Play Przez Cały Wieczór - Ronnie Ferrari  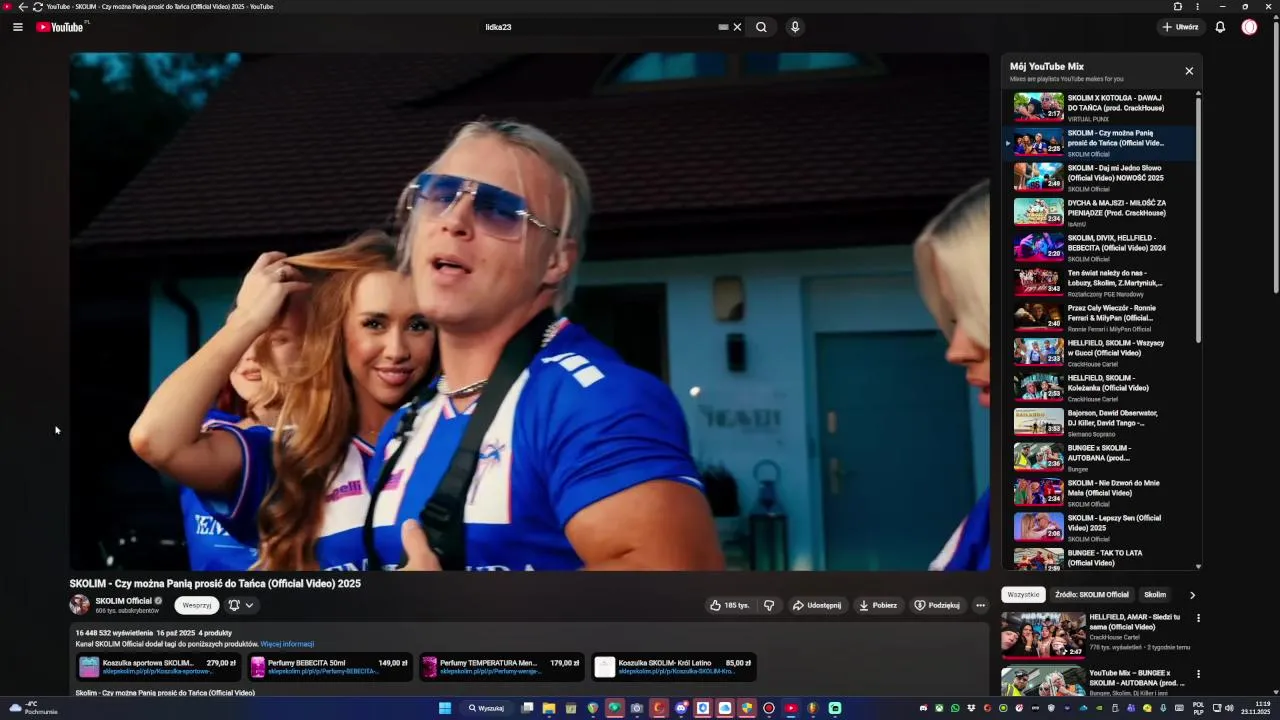1098,318
